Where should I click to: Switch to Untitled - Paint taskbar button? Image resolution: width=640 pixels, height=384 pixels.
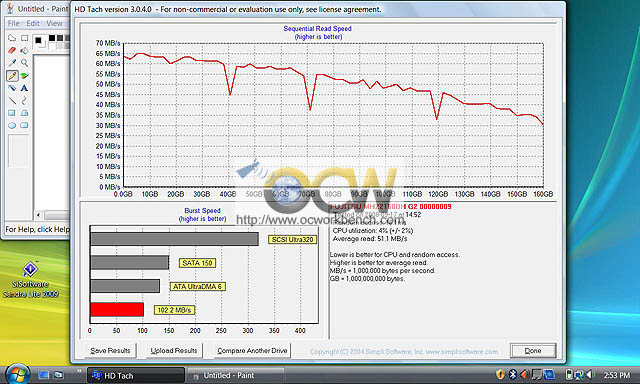point(235,375)
